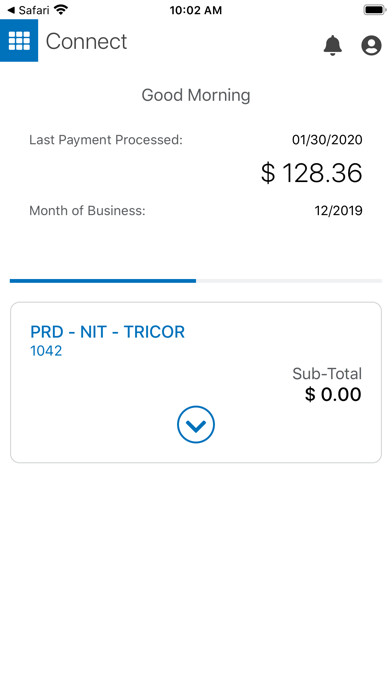Tap the Sub-Total $ 0.00 amount

pos(333,394)
